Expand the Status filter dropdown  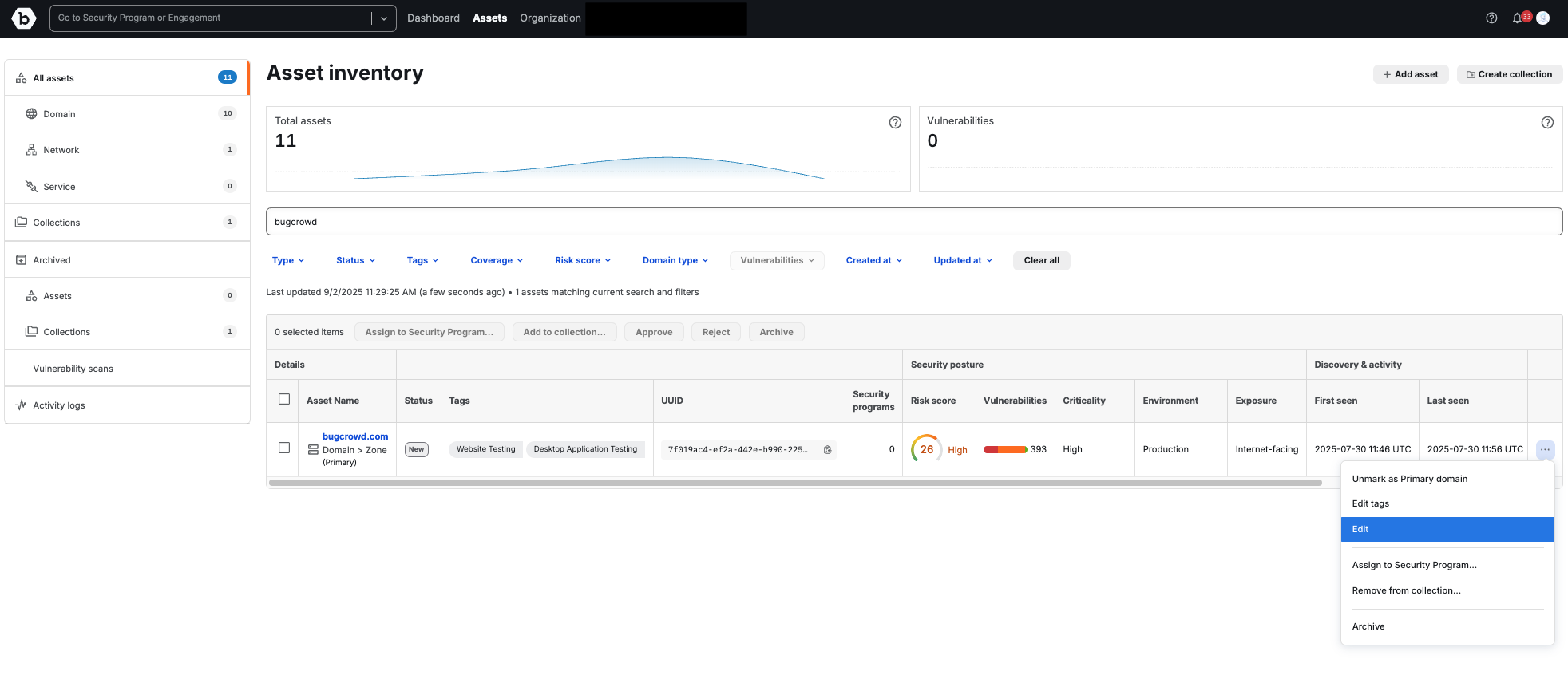pyautogui.click(x=355, y=260)
